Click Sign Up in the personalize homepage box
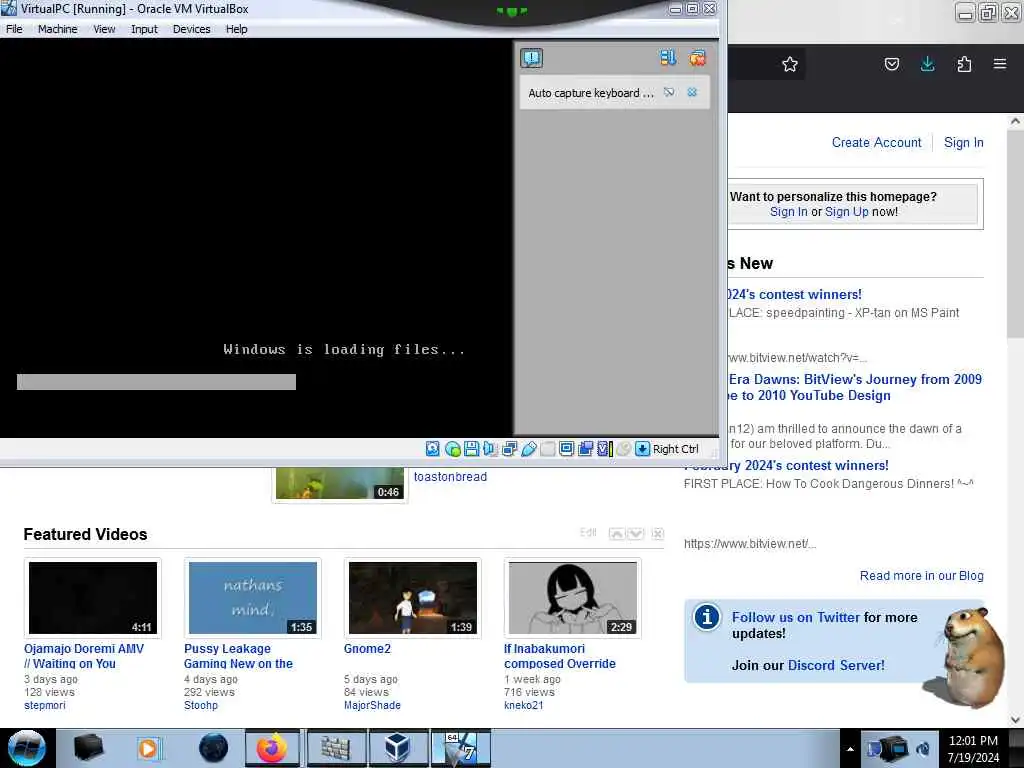The width and height of the screenshot is (1024, 768). [847, 212]
